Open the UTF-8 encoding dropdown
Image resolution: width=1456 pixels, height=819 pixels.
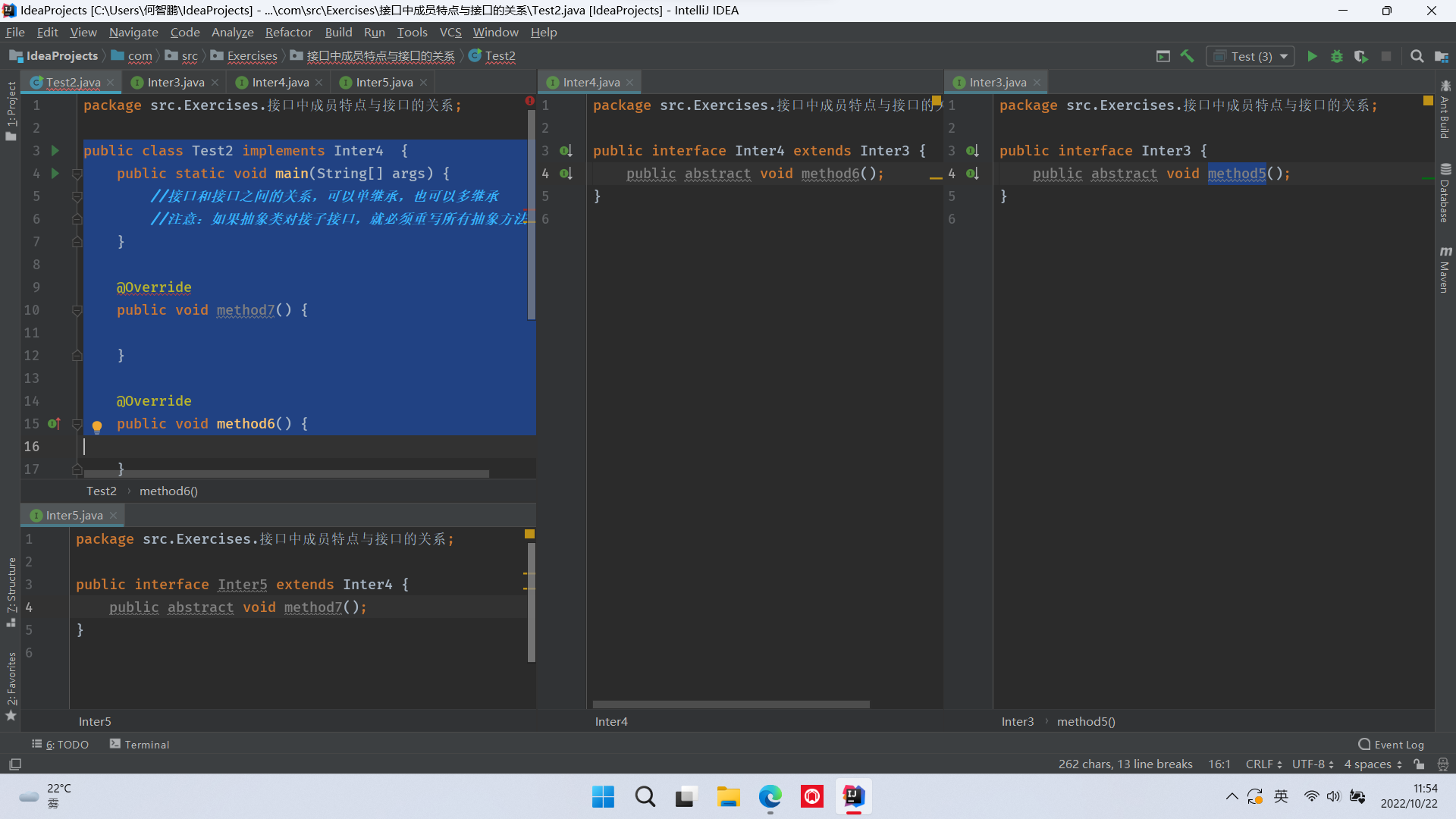[1313, 764]
